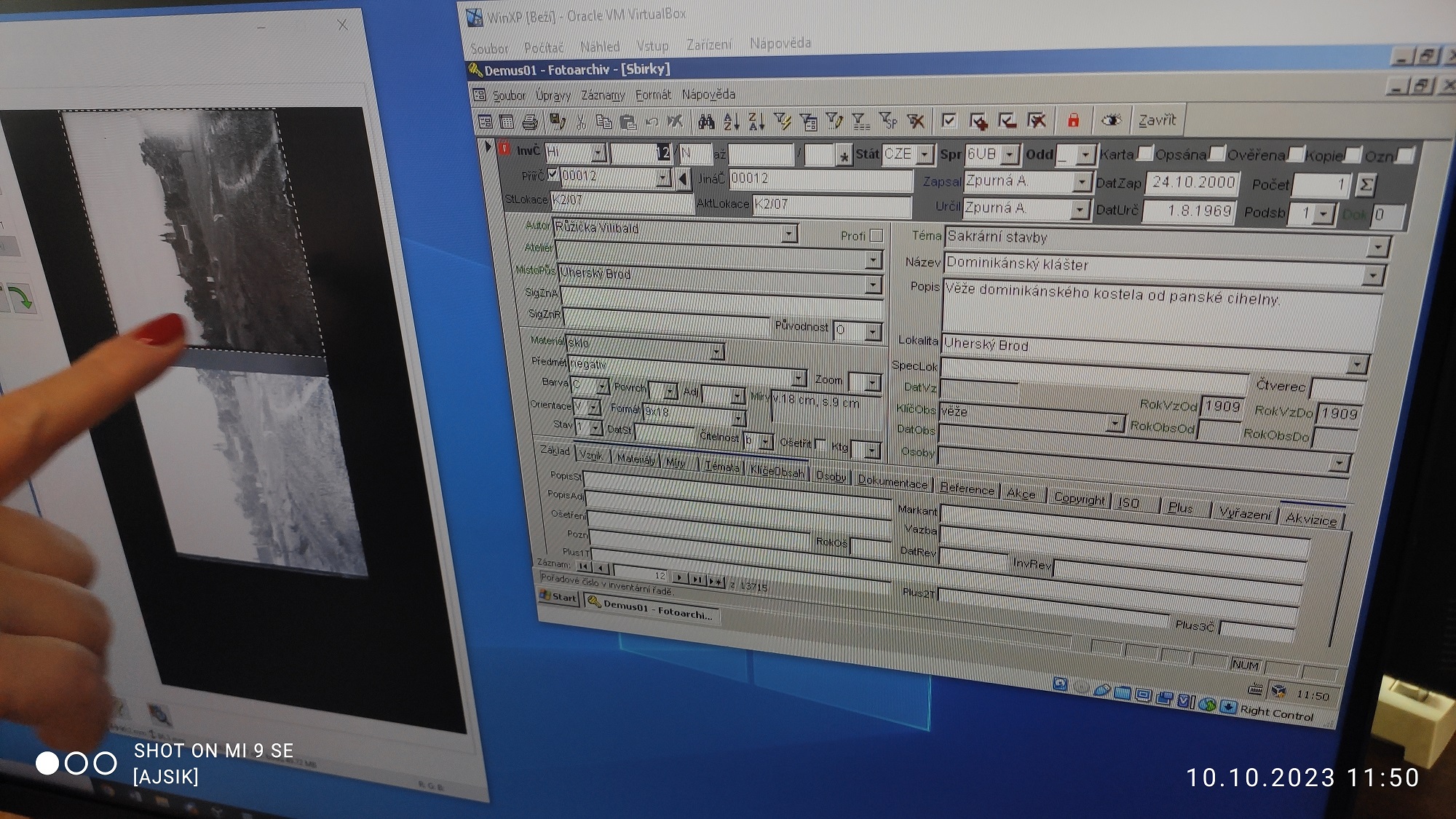This screenshot has height=819, width=1456.
Task: Open the Téma Sakrární stavby dropdown
Action: (x=1377, y=248)
